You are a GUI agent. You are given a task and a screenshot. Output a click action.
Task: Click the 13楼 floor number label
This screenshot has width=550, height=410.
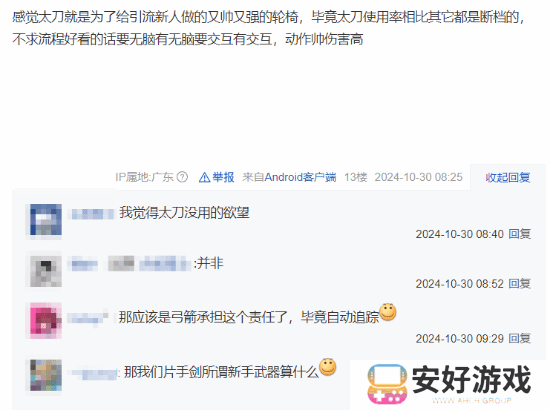(x=356, y=177)
